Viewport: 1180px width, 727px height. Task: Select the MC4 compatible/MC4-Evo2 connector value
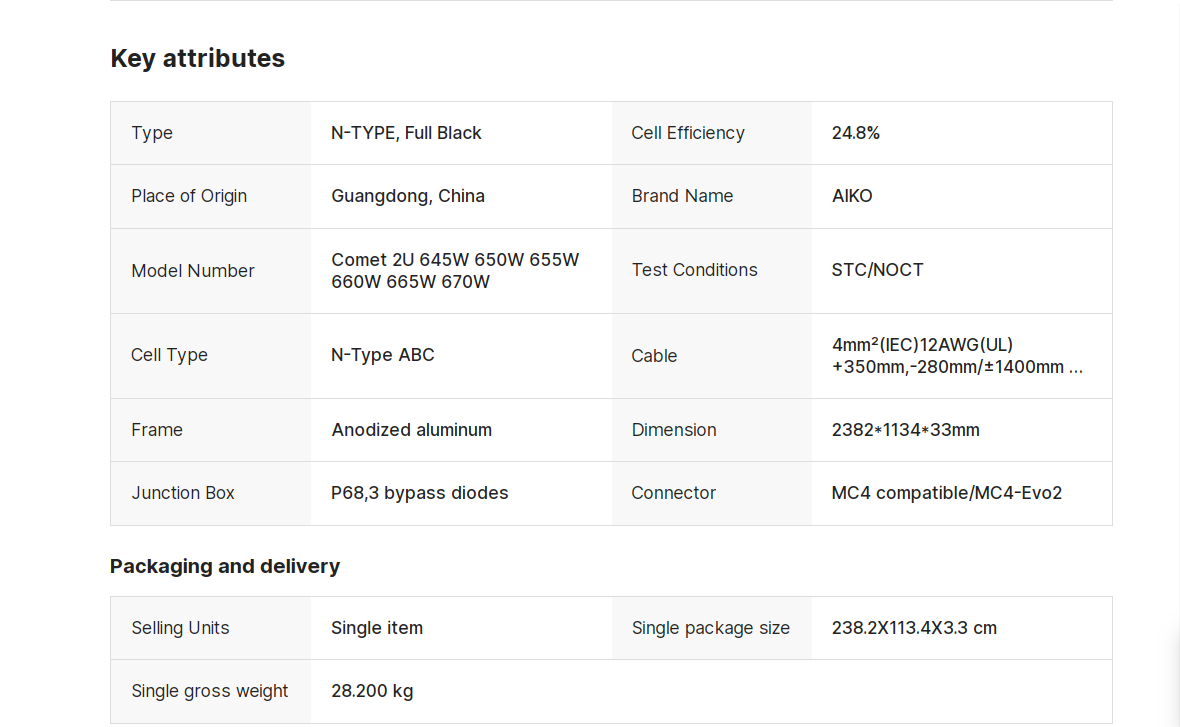click(x=946, y=493)
